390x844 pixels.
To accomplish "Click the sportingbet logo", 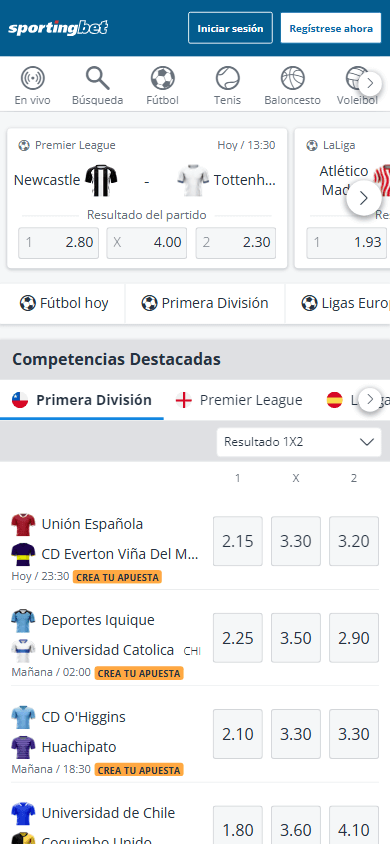I will pos(58,28).
